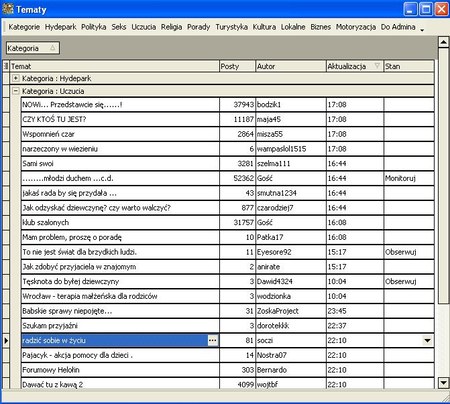
Task: Select topic "Dawać tu z kawą 2"
Action: (x=120, y=384)
